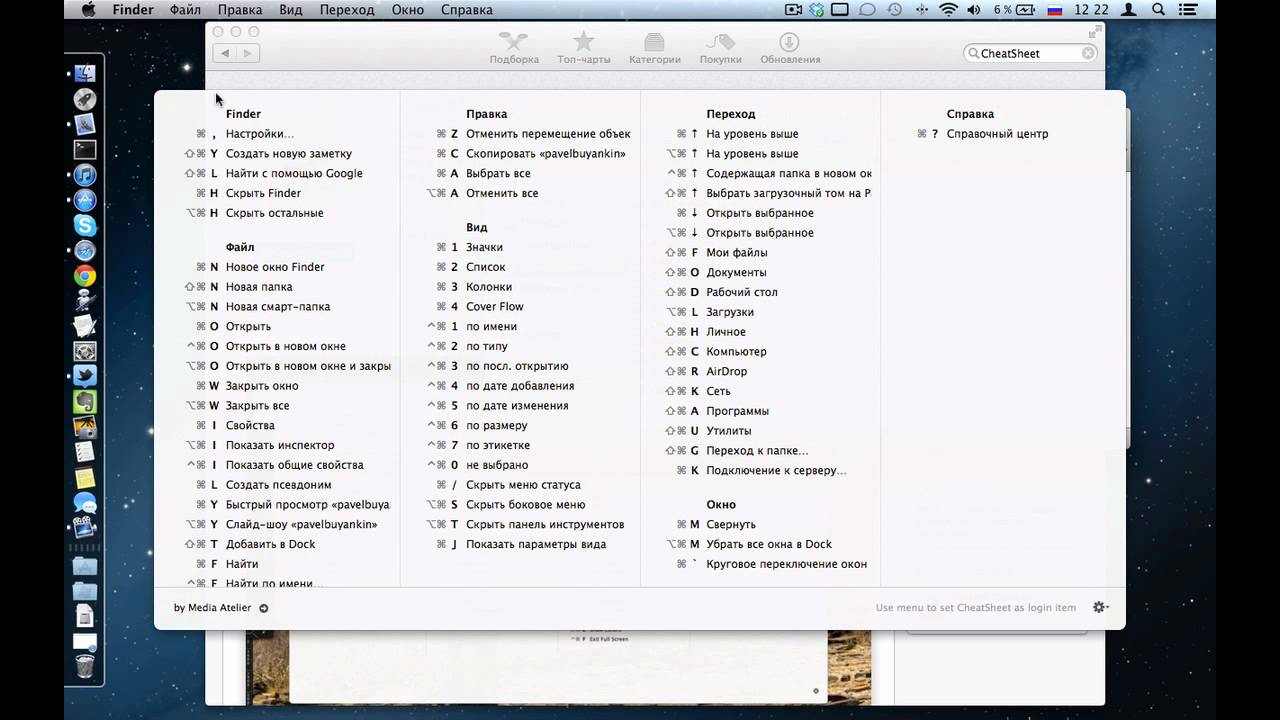Open the Twitter app in the Dock
Viewport: 1280px width, 720px height.
point(85,376)
